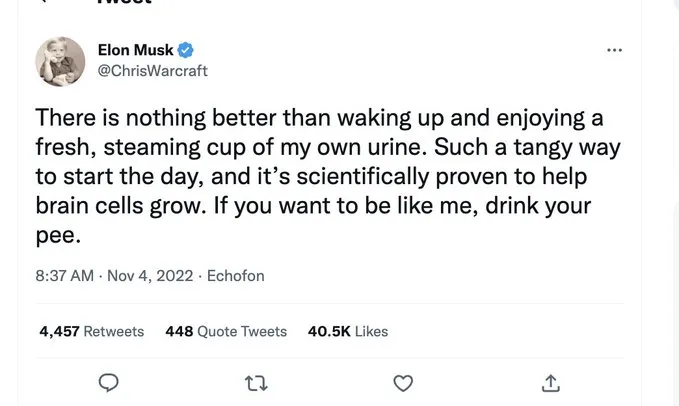The width and height of the screenshot is (679, 406).
Task: Visit the @ChrisWarcraft handle
Action: click(152, 71)
